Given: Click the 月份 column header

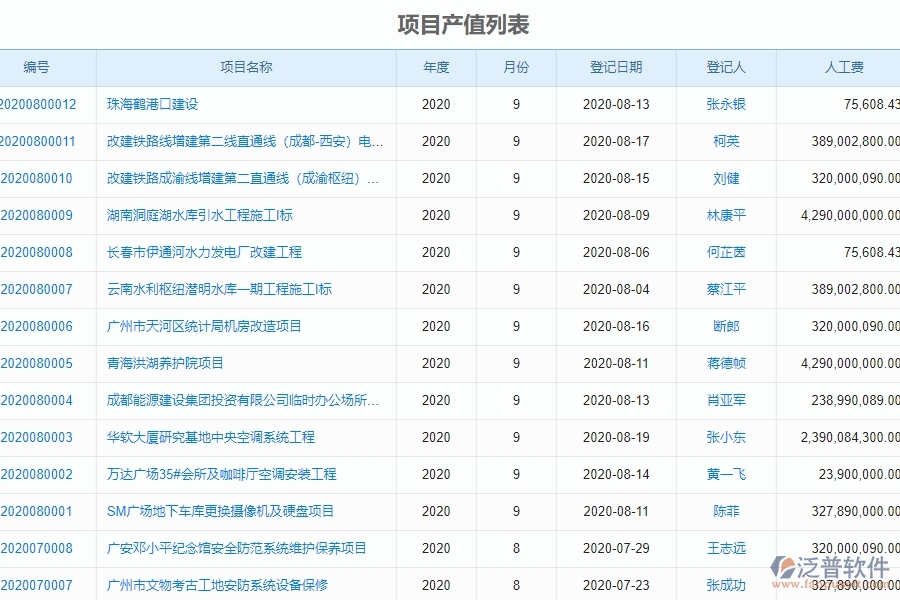Looking at the screenshot, I should [x=516, y=67].
